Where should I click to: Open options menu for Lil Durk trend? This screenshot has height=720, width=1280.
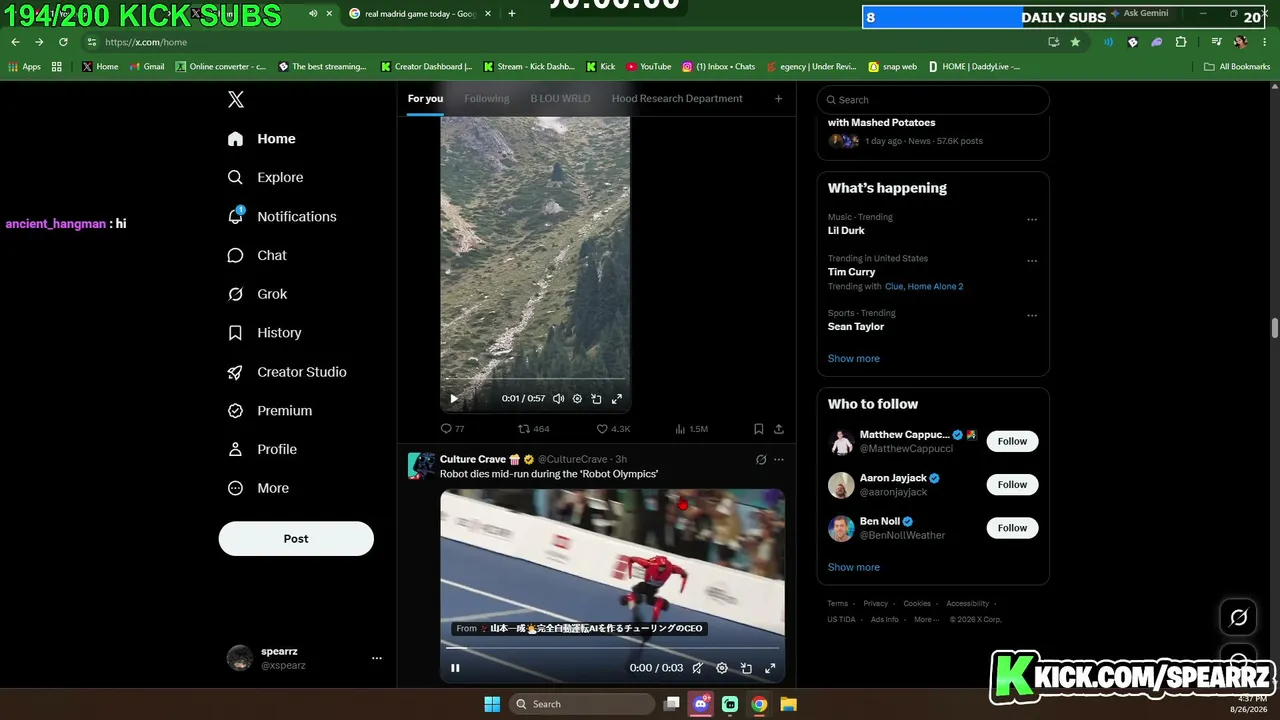pos(1032,220)
